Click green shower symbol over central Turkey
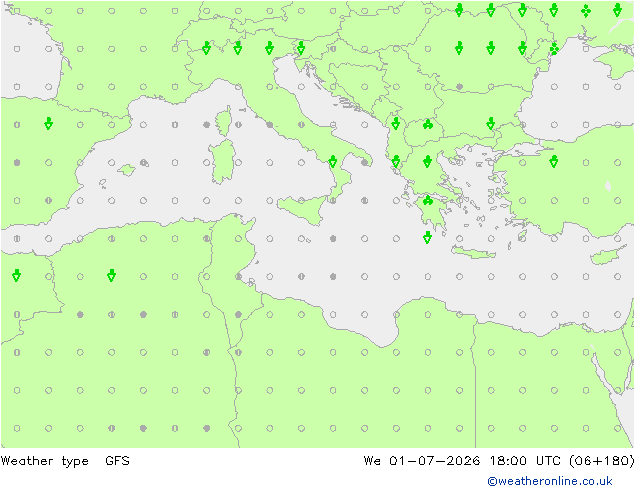The height and width of the screenshot is (490, 634). tap(554, 161)
